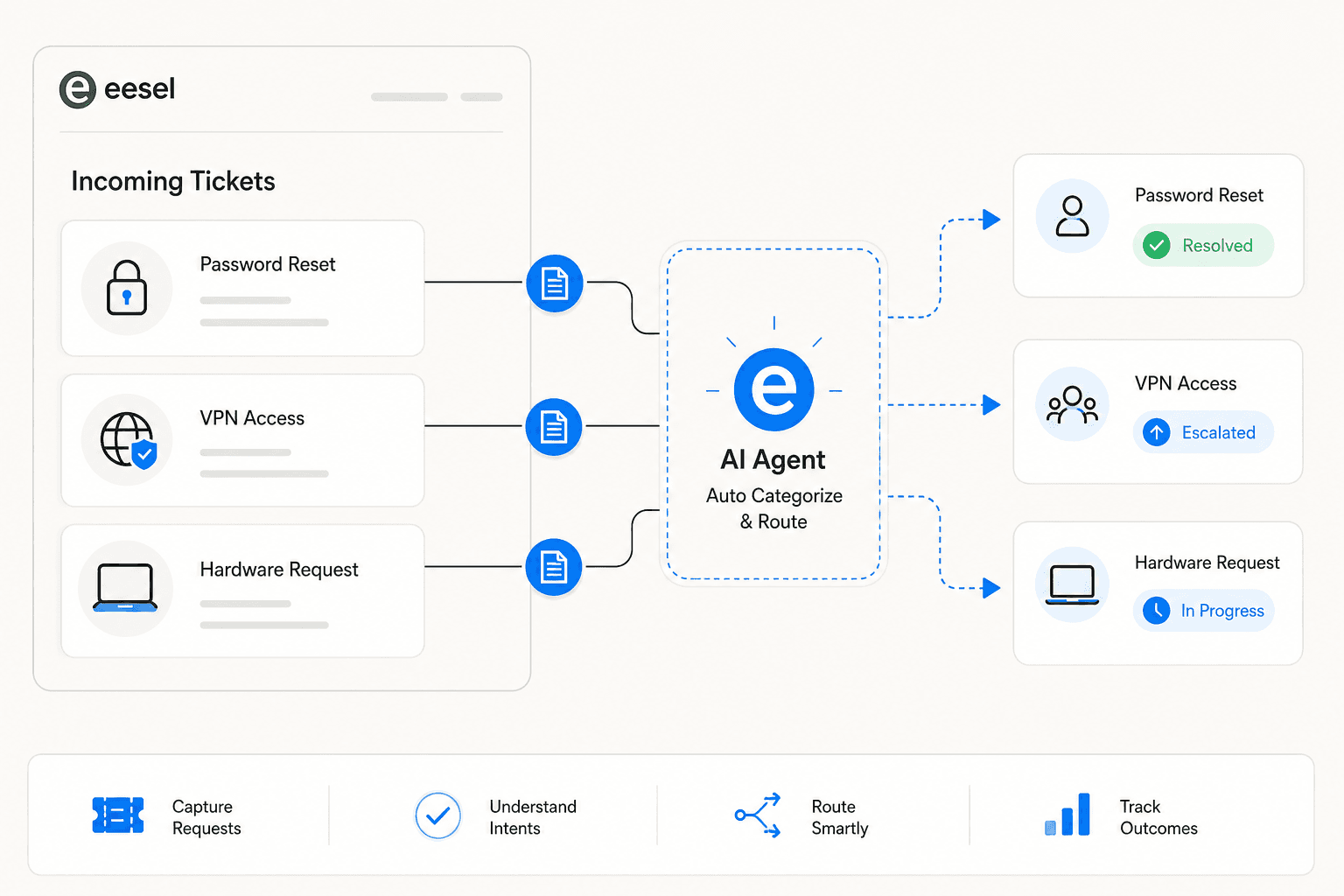Click the laptop icon in Hardware Request ticket

pos(125,587)
